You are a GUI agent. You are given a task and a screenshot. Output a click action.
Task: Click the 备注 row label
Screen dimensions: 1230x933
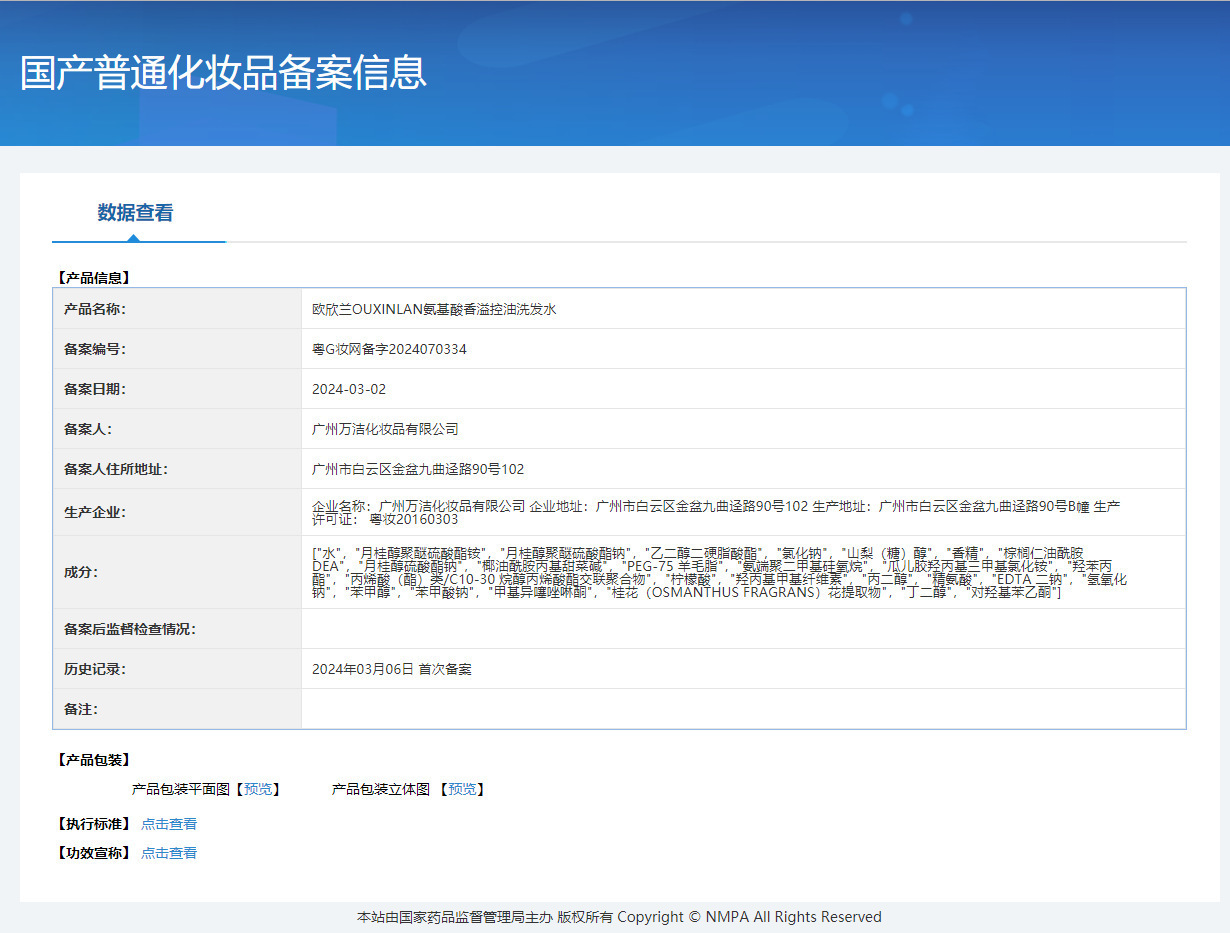81,709
